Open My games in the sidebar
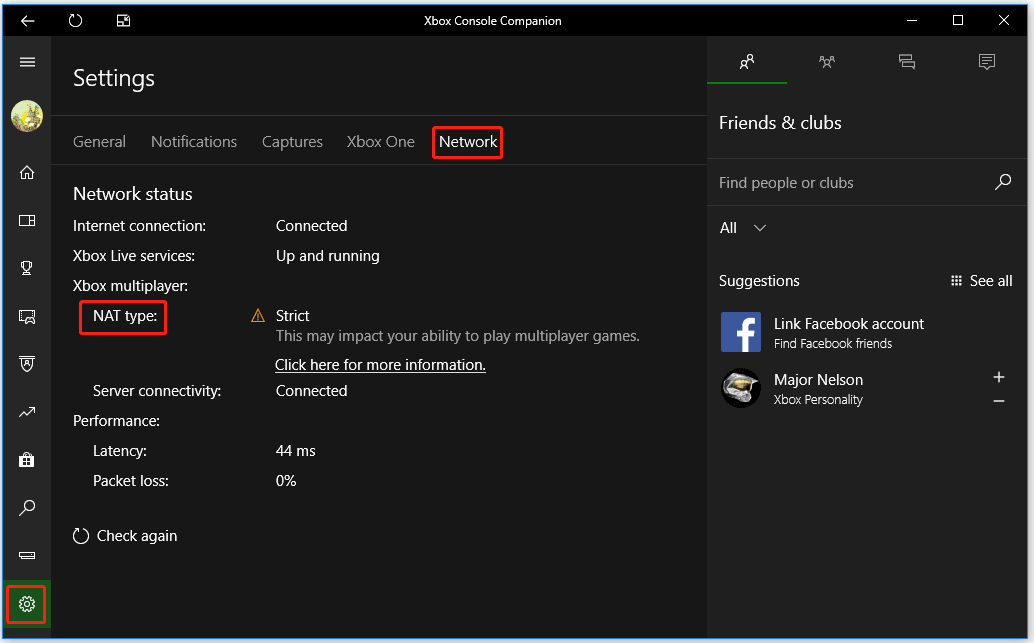The width and height of the screenshot is (1034, 643). click(27, 220)
